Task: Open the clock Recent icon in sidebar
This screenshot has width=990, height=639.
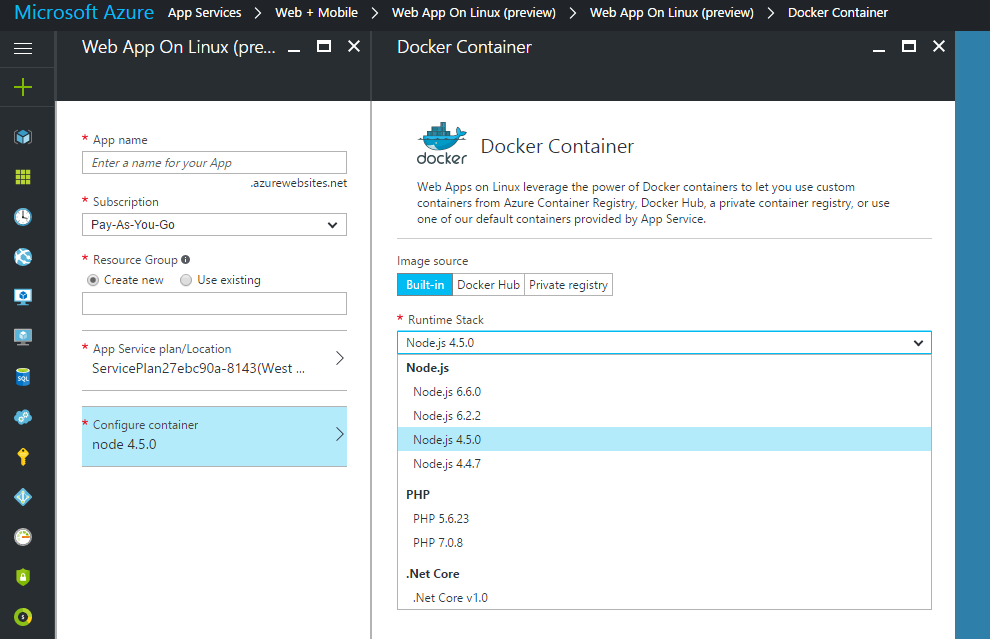Action: coord(23,217)
